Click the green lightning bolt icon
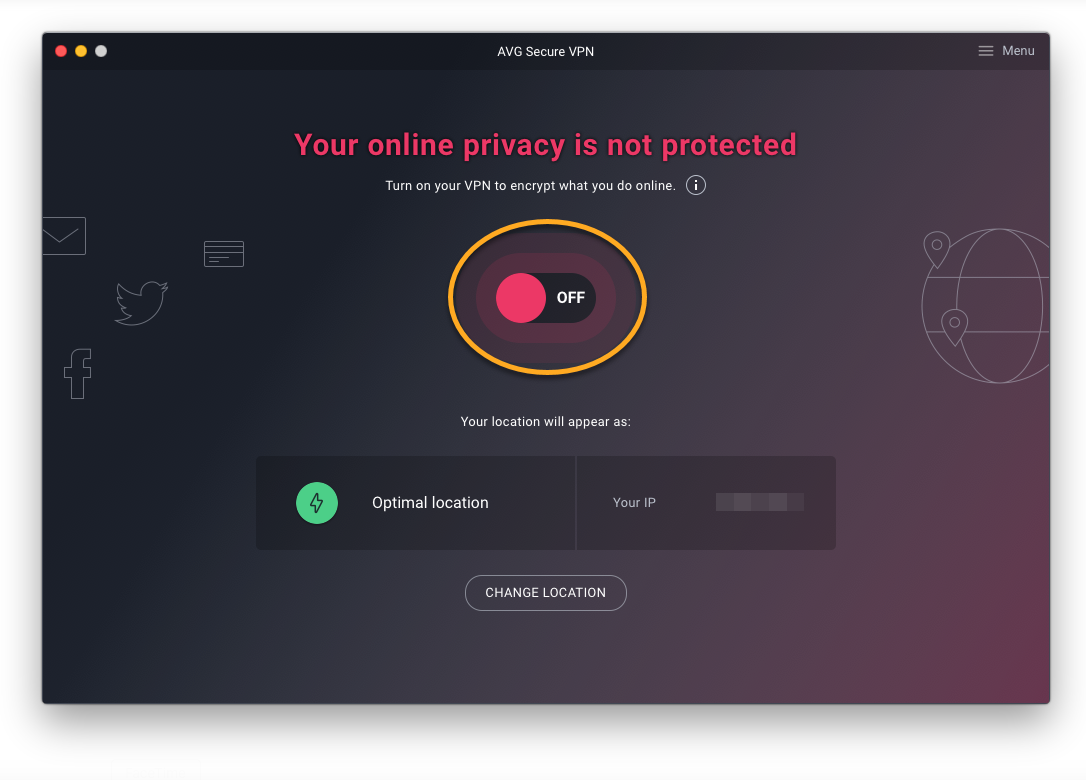The height and width of the screenshot is (780, 1086). [317, 503]
